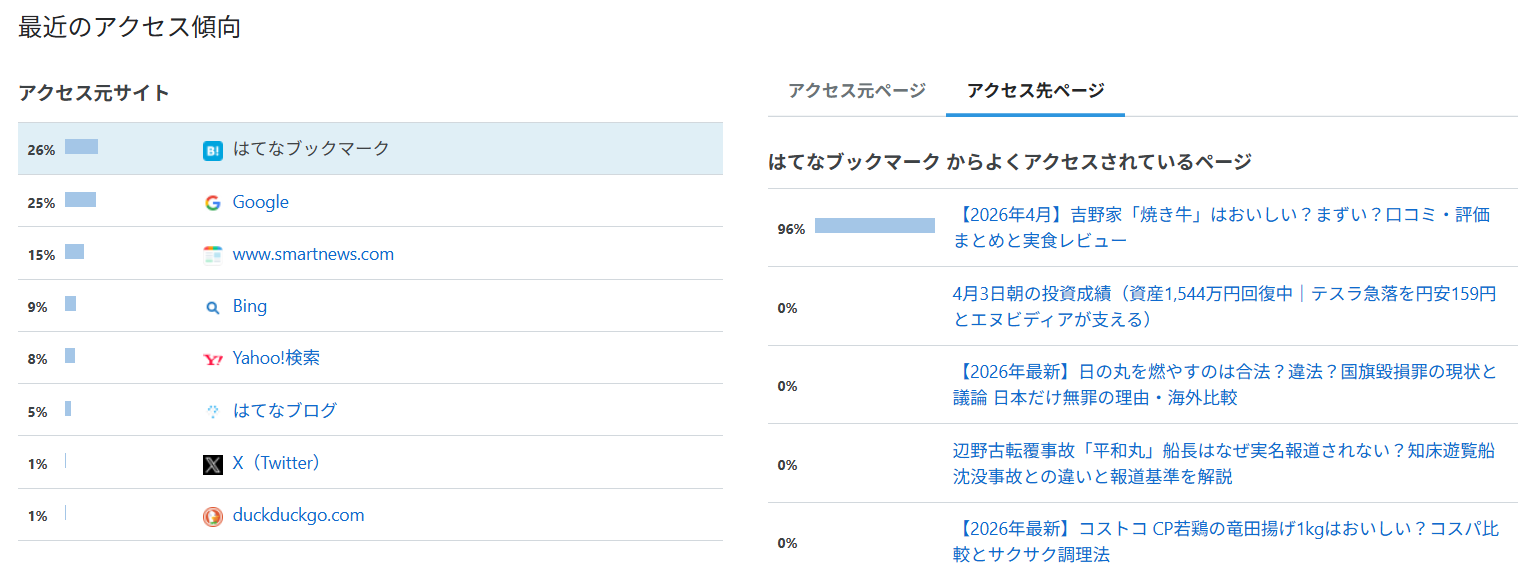The image size is (1523, 567).
Task: Open the 吉野家「焼き牛」 article link
Action: pos(1221,228)
